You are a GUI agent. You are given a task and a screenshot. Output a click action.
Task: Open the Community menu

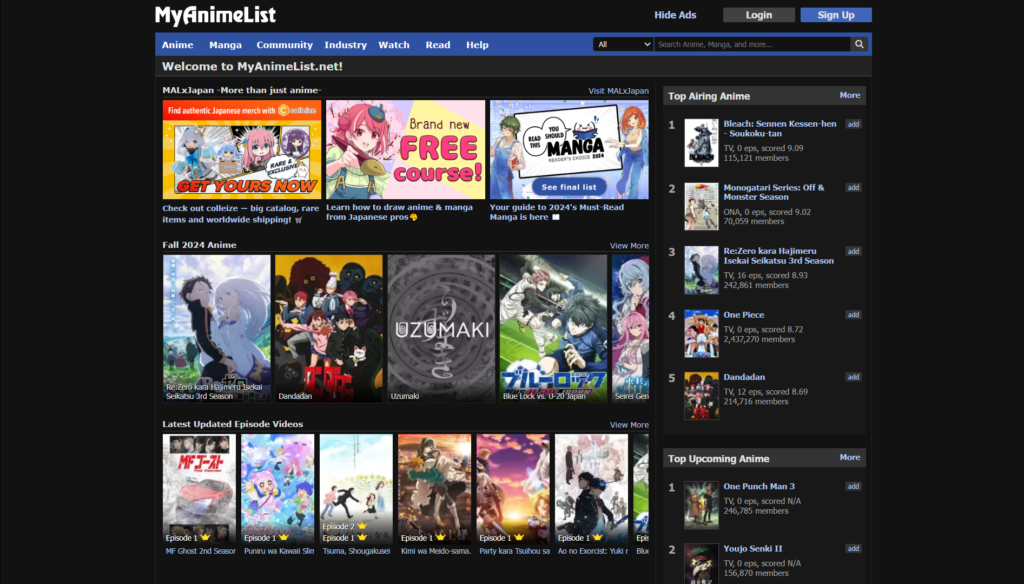click(x=285, y=45)
